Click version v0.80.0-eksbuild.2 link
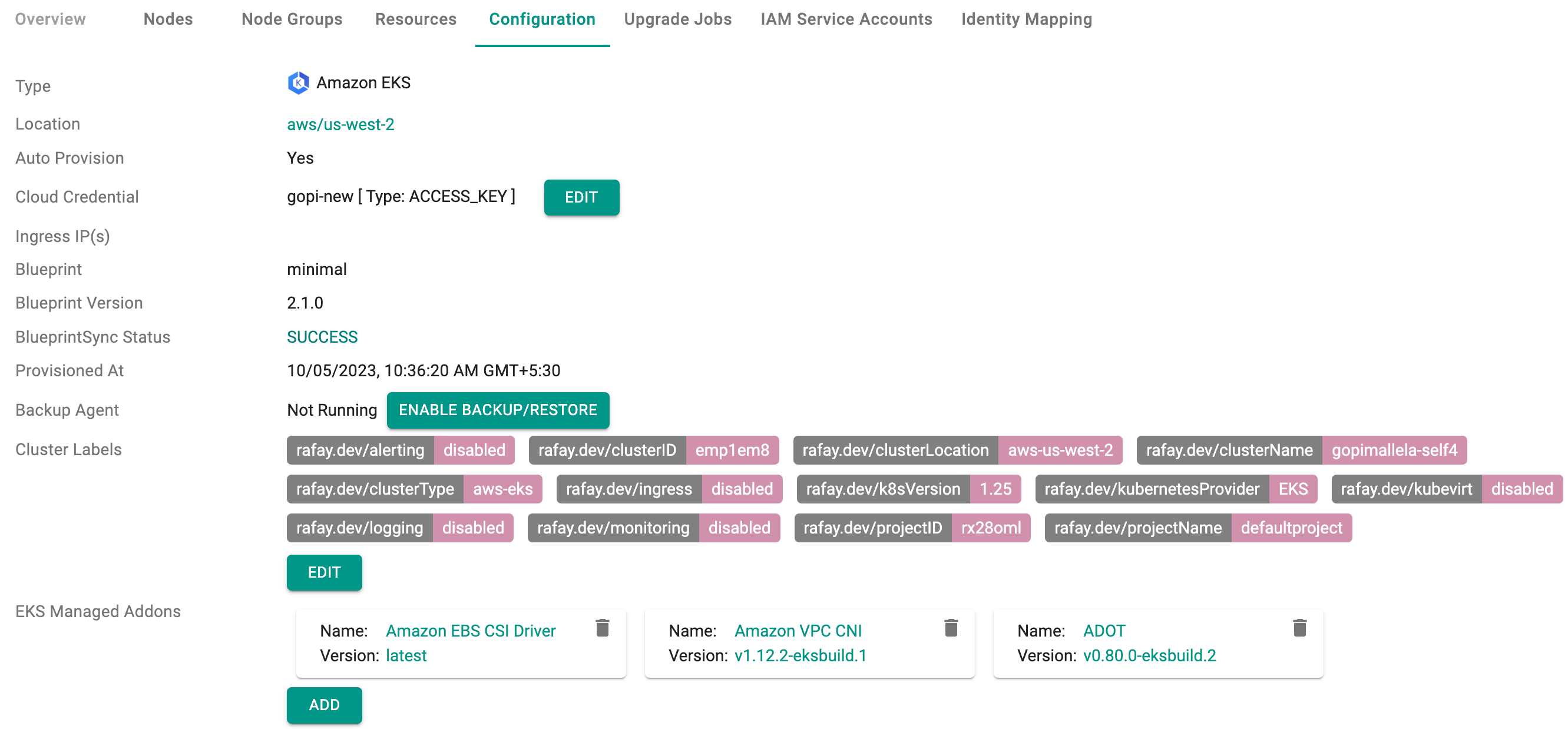 [1150, 656]
